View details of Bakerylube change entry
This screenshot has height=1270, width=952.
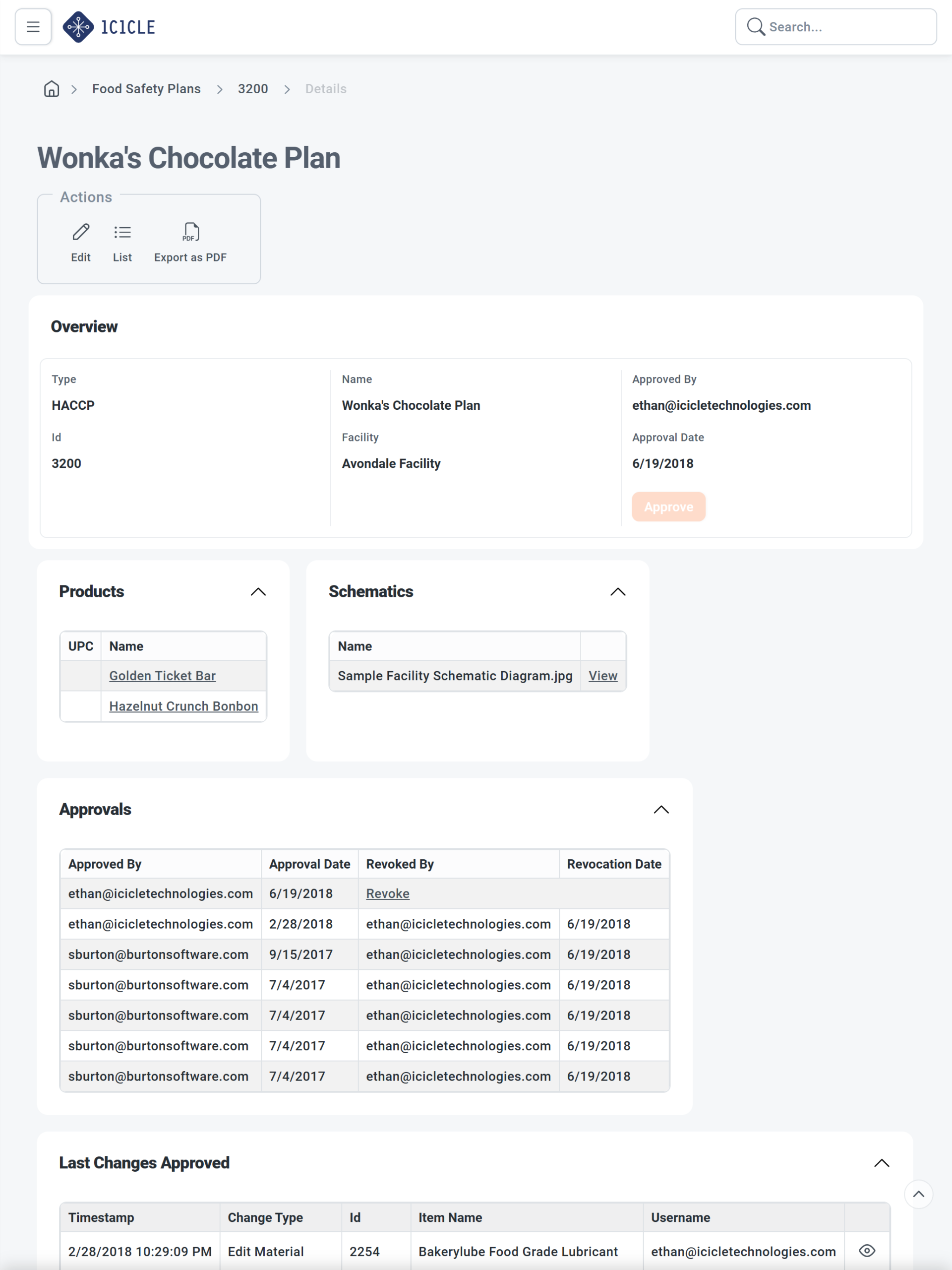tap(867, 1251)
